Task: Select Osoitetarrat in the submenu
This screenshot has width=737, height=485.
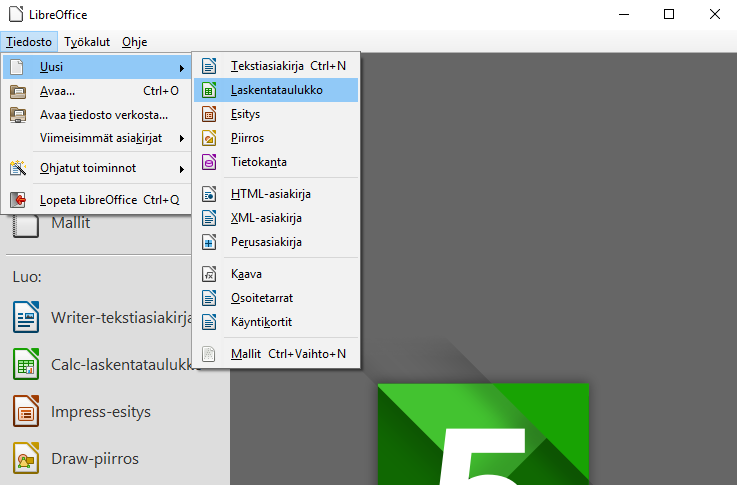Action: (261, 298)
